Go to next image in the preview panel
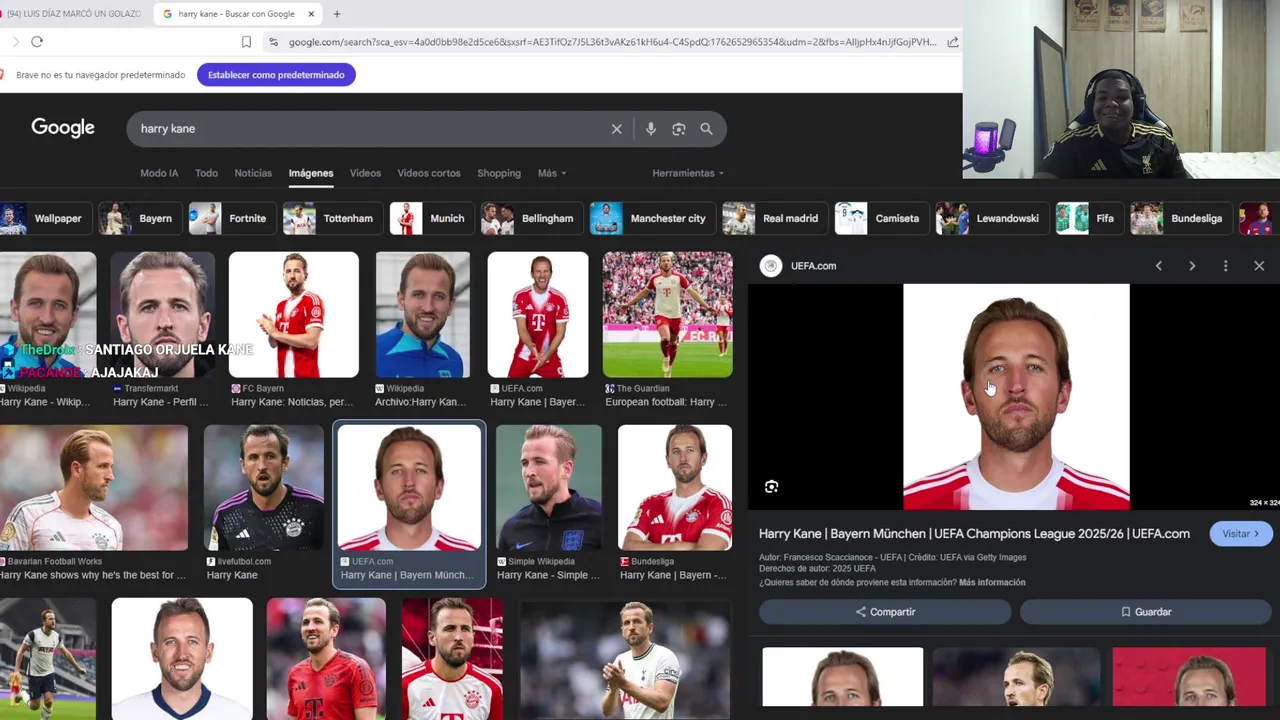Screen dimensions: 1280x720 (1192, 266)
